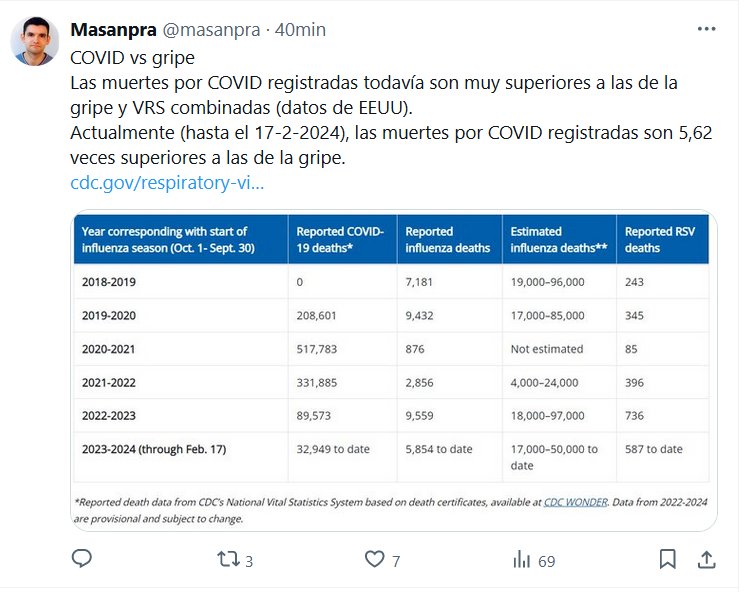Image resolution: width=744 pixels, height=592 pixels.
Task: Click the 'Reported COVID-19 deaths' column header
Action: (342, 239)
